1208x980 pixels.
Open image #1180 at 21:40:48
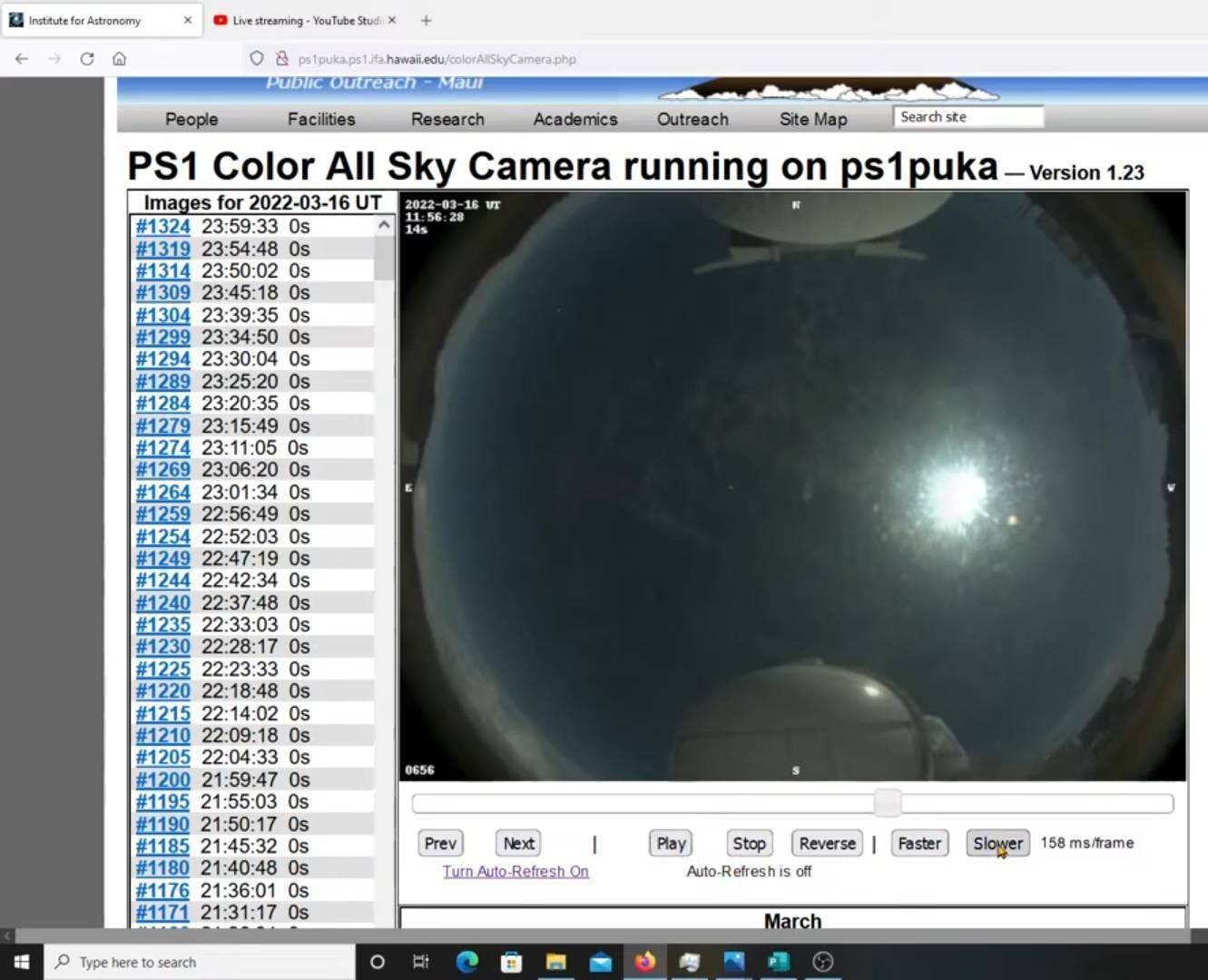(x=162, y=868)
